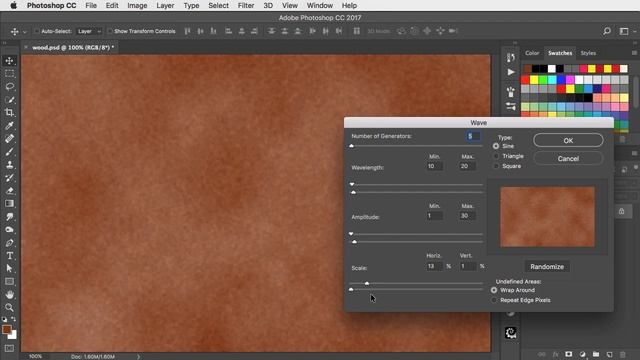The height and width of the screenshot is (360, 640).
Task: Click the Number of Generators field
Action: click(x=473, y=136)
